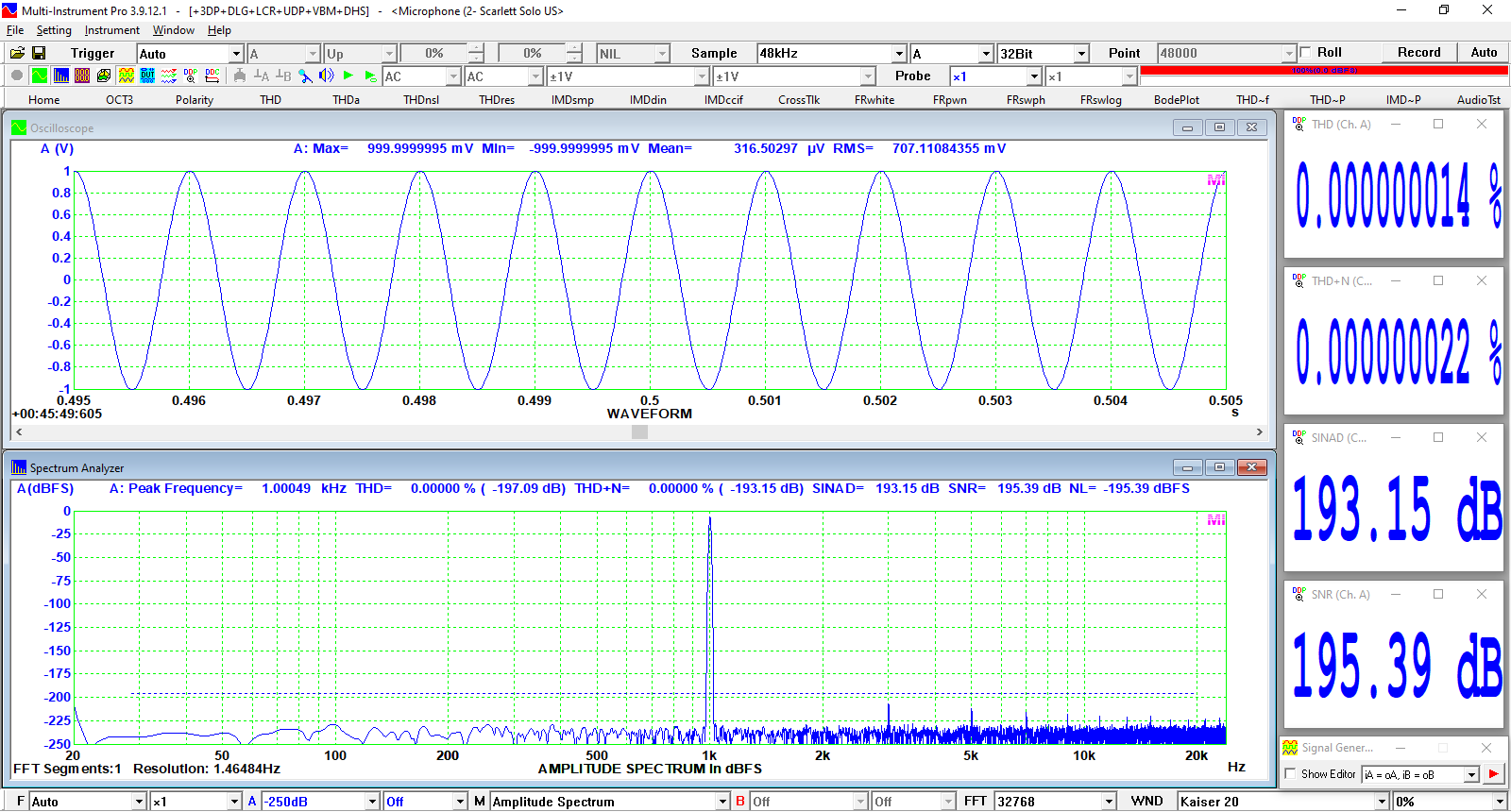Click the channel B marker icon
The width and height of the screenshot is (1511, 812).
pos(283,76)
